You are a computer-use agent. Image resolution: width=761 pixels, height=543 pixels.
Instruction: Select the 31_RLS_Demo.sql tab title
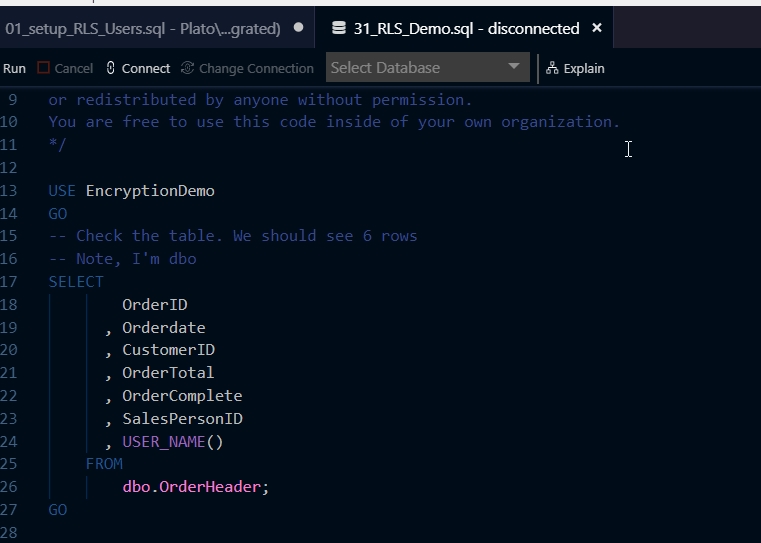[x=466, y=28]
